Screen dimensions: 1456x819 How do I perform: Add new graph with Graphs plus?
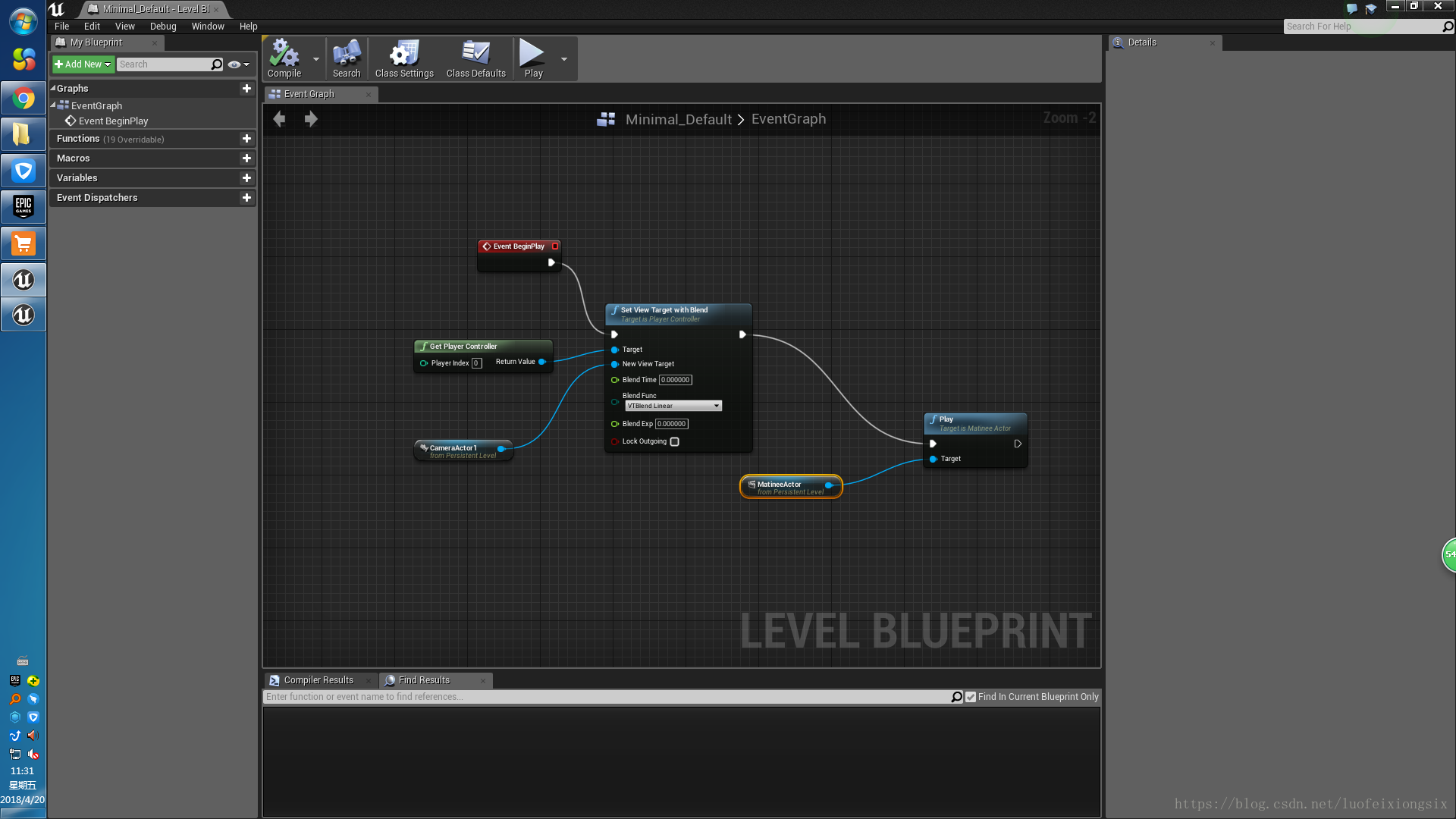click(246, 89)
